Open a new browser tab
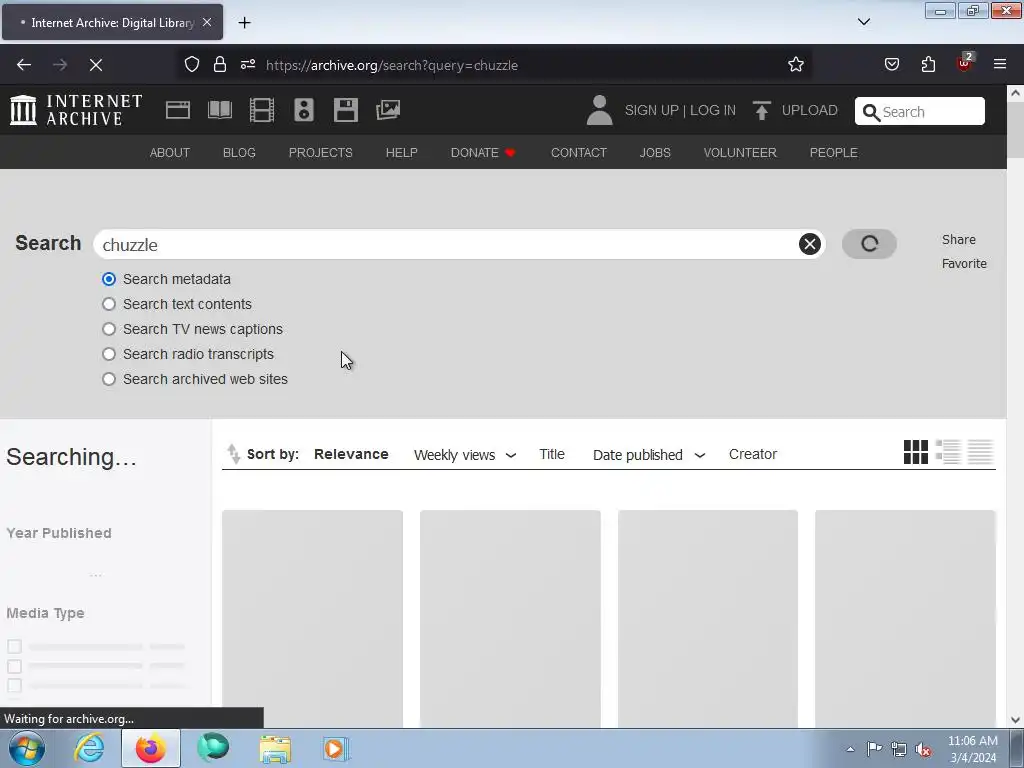This screenshot has width=1024, height=768. (x=244, y=23)
